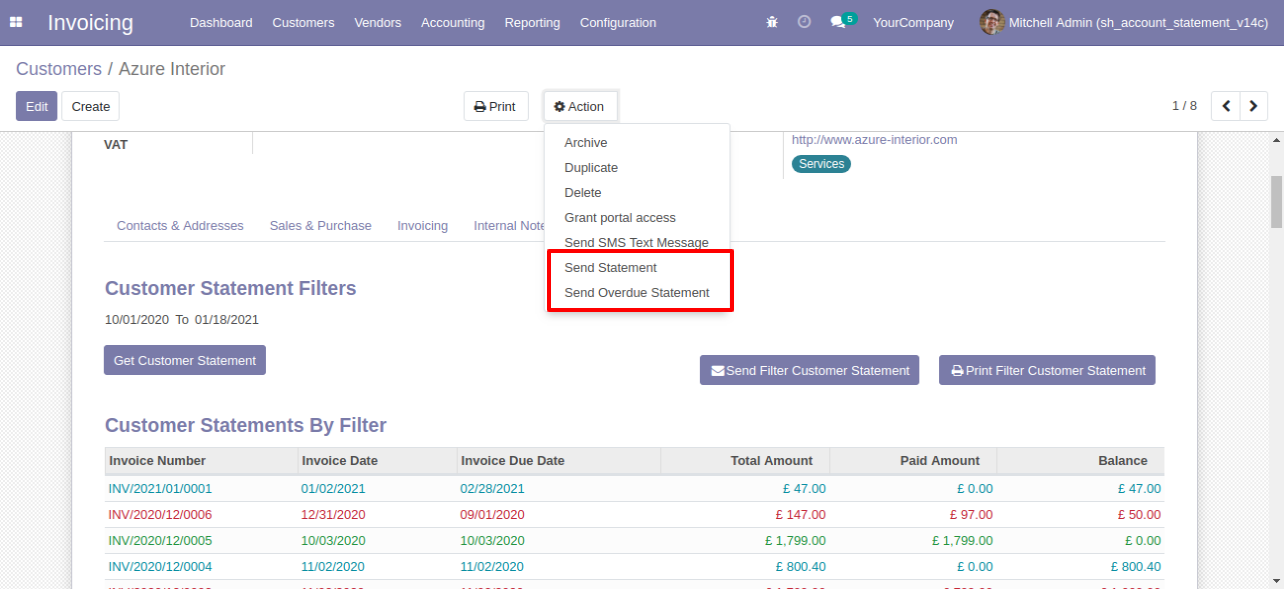The height and width of the screenshot is (589, 1284).
Task: Go to Customers breadcrumb
Action: [x=59, y=69]
